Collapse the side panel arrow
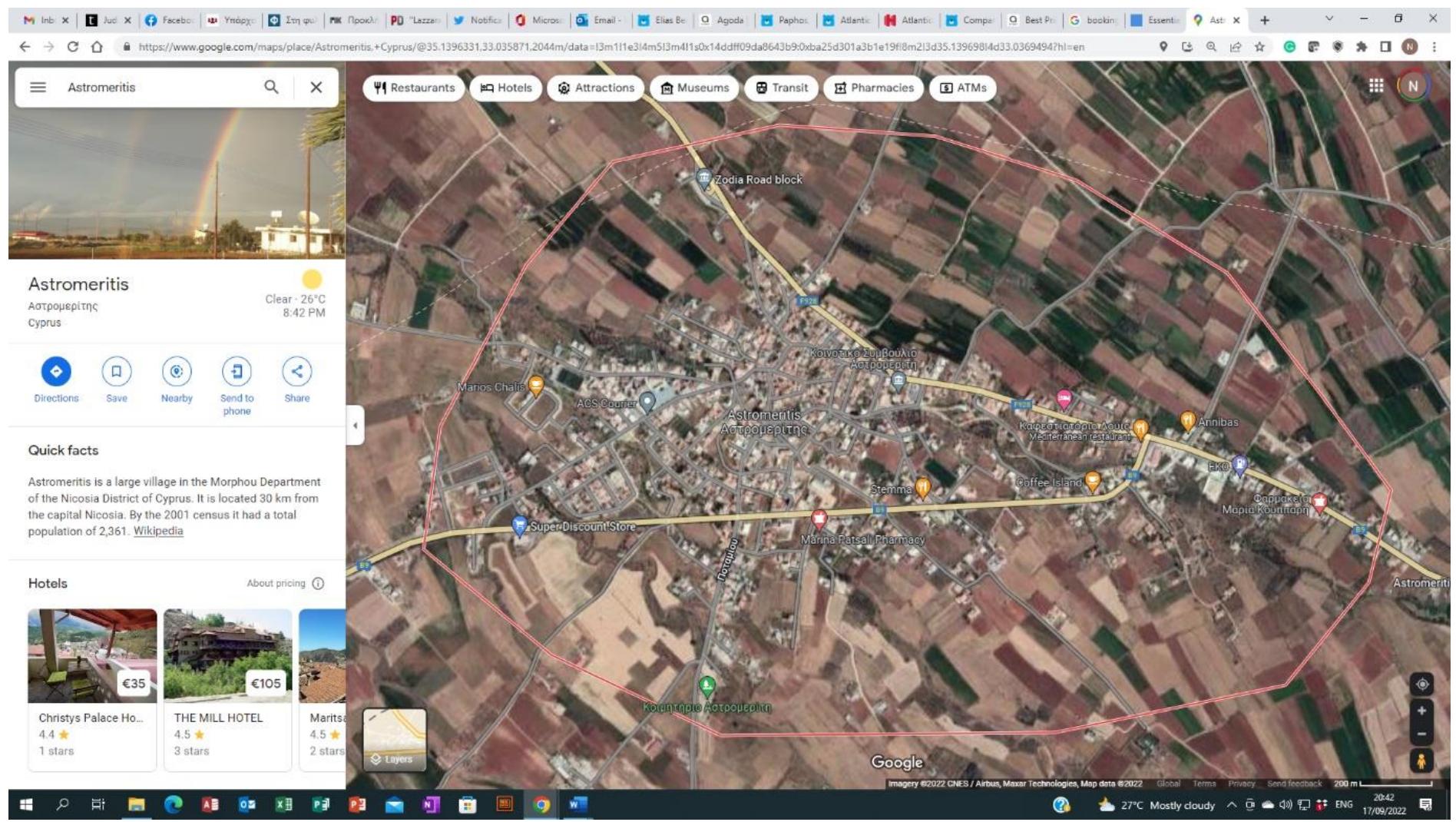Image resolution: width=1456 pixels, height=822 pixels. point(355,425)
